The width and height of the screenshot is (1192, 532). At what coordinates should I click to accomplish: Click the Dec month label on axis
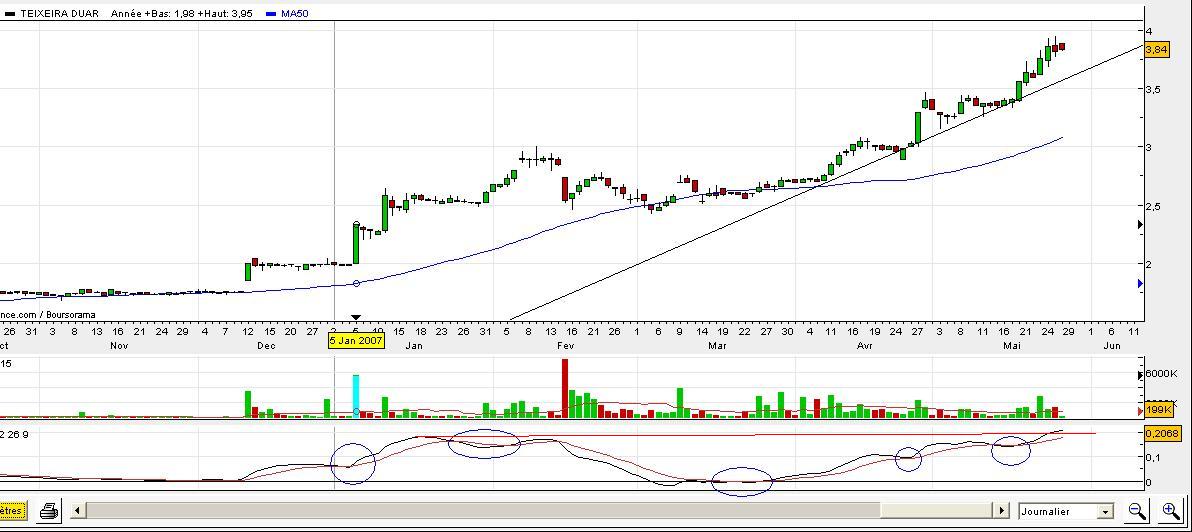pyautogui.click(x=266, y=346)
